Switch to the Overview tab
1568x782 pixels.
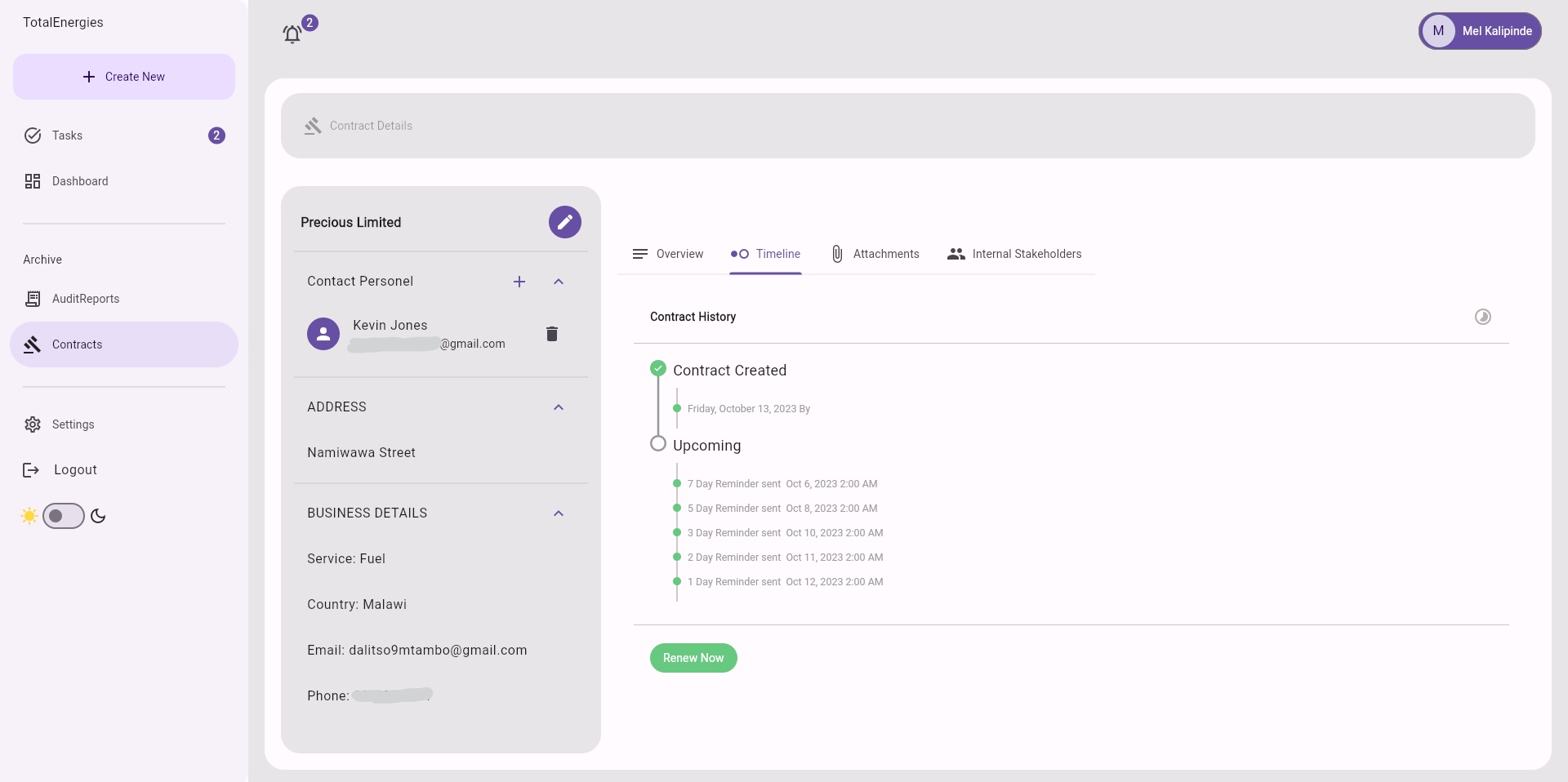pos(668,254)
